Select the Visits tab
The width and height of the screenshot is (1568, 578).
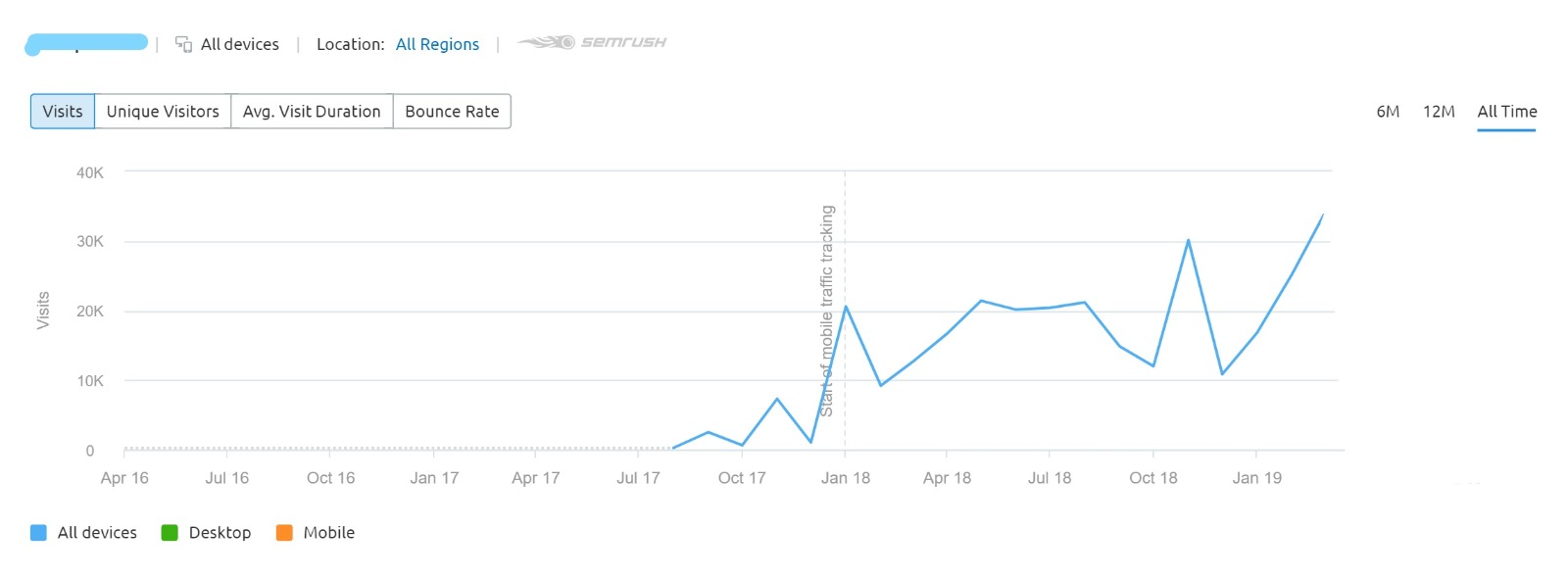(x=63, y=112)
